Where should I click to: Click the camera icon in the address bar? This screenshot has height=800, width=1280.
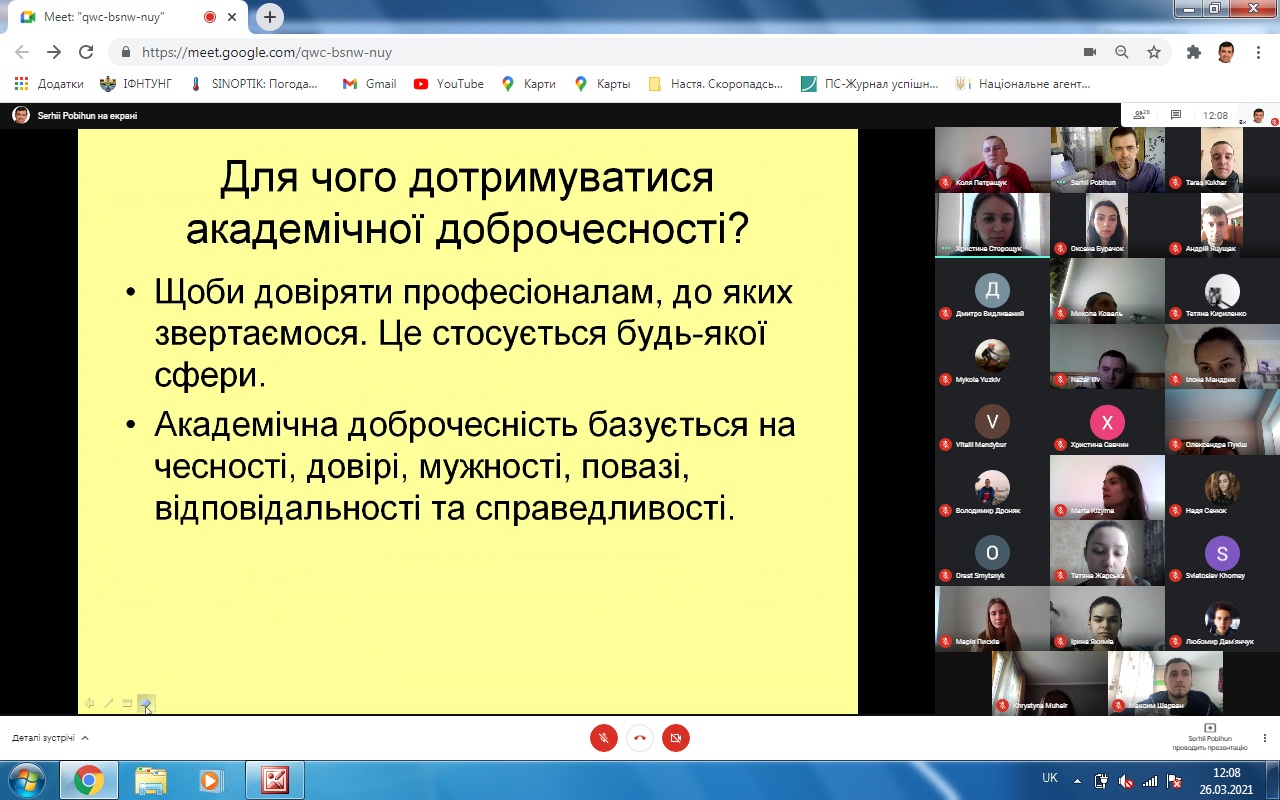coord(1090,52)
